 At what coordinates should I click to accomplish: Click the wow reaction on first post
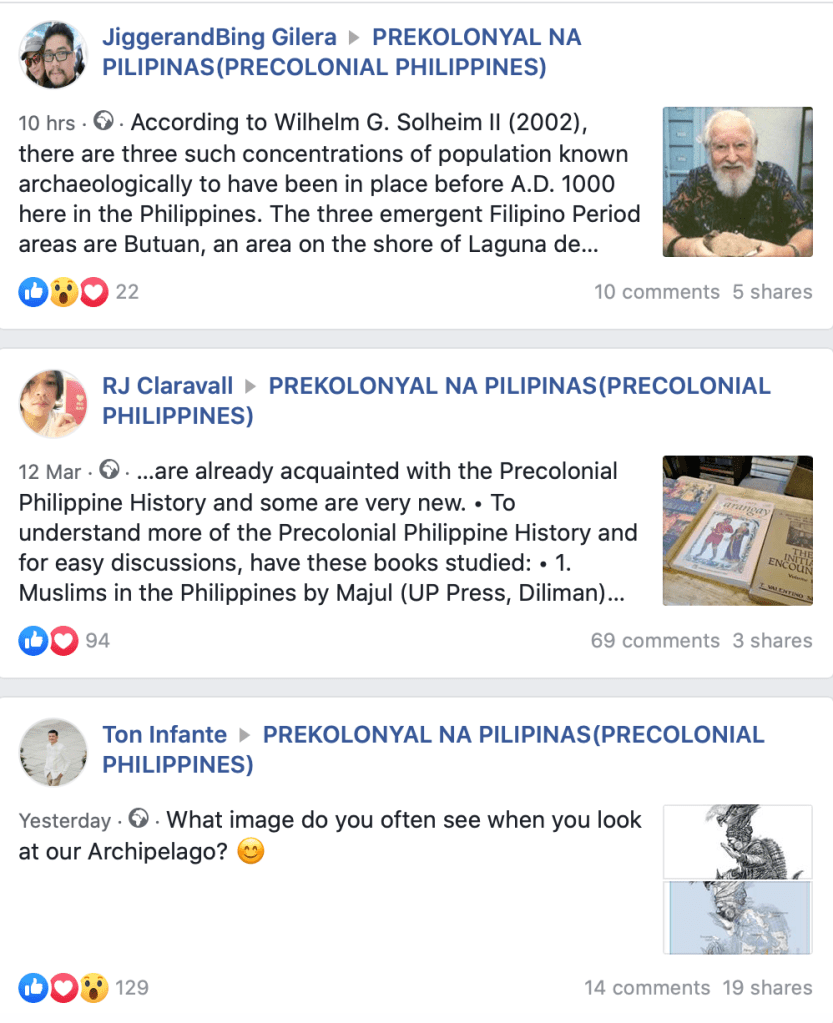tap(64, 292)
